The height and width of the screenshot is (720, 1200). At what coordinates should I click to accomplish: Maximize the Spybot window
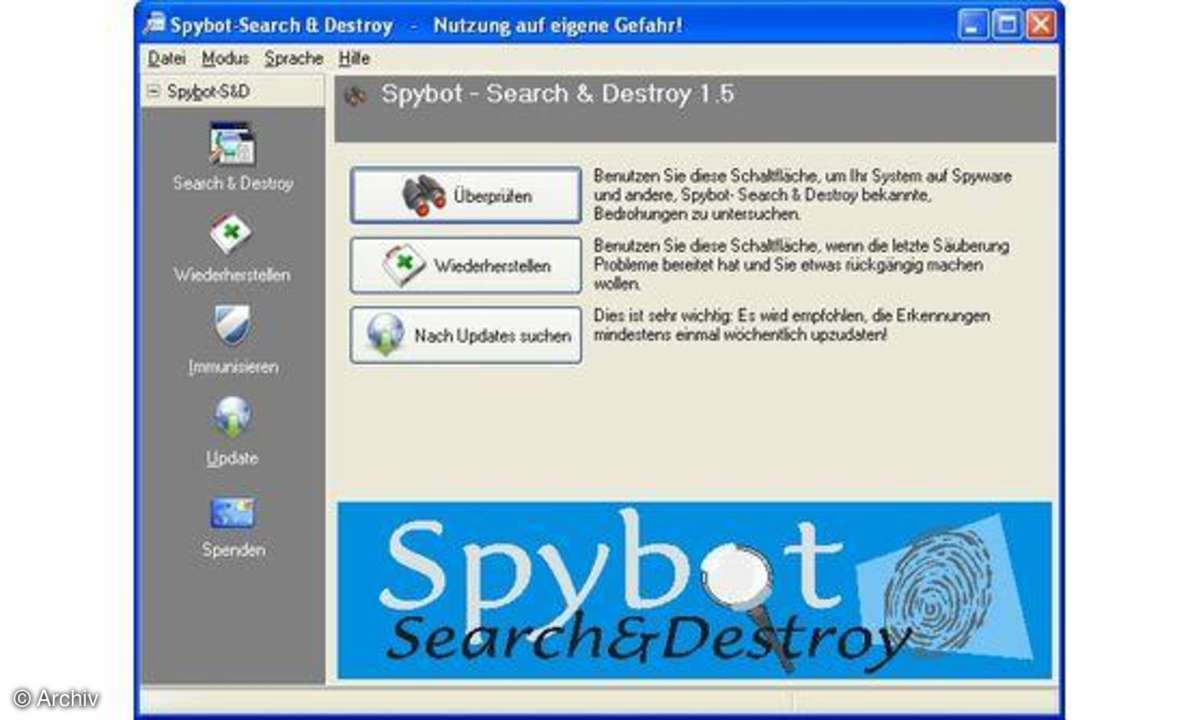click(1007, 25)
